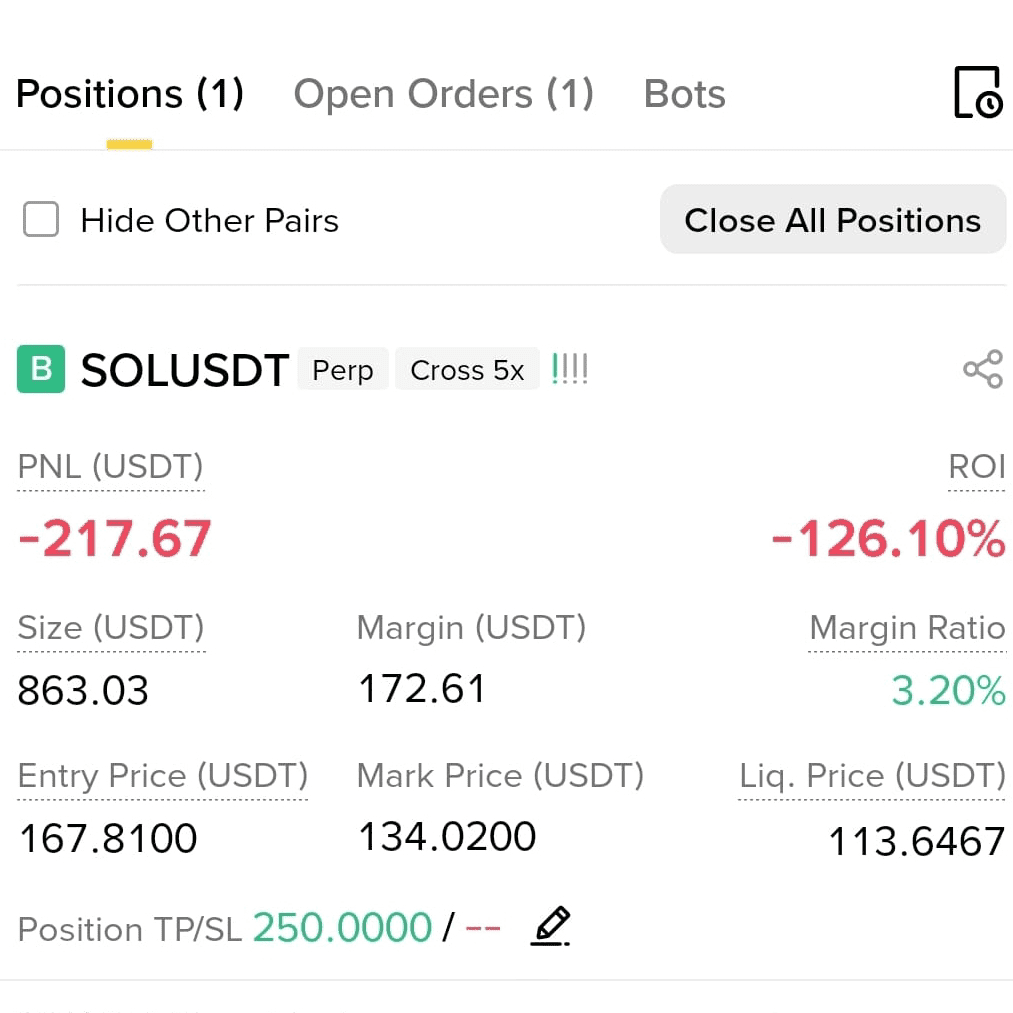Tap the Size (USDT) label
Viewport: 1013px width, 1013px height.
pyautogui.click(x=111, y=627)
